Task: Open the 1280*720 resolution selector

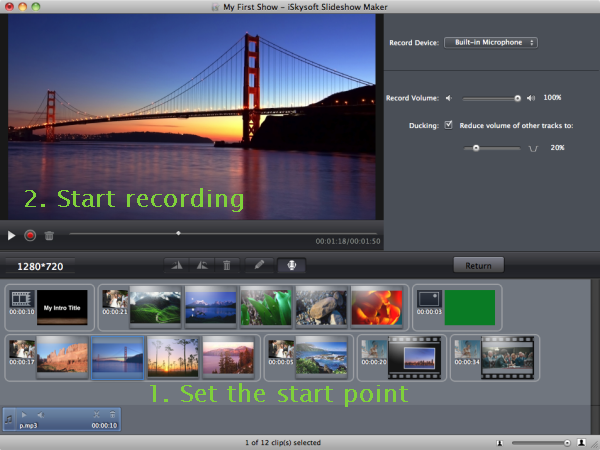Action: pos(39,267)
